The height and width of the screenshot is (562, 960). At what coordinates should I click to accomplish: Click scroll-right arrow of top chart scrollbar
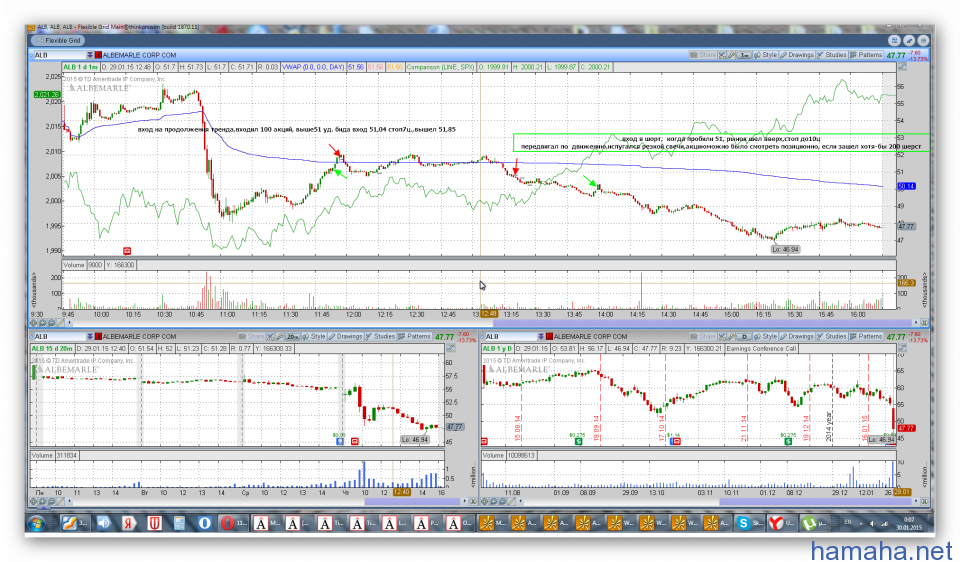[916, 323]
